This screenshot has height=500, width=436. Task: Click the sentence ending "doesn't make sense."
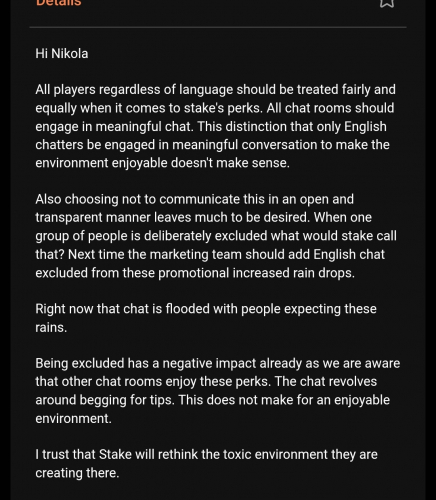[162, 163]
